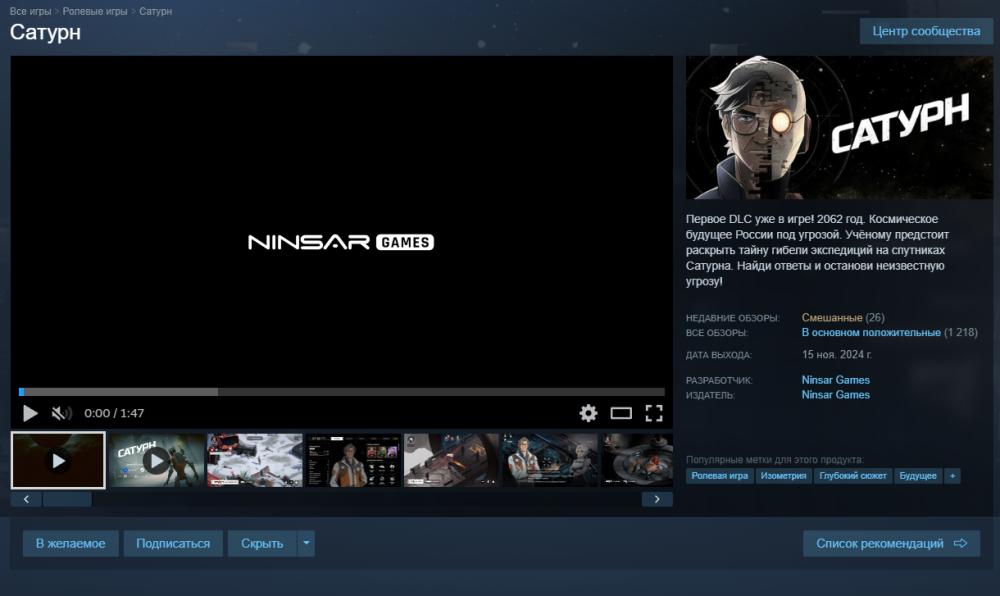Go to Все игры breadcrumb

click(x=31, y=11)
